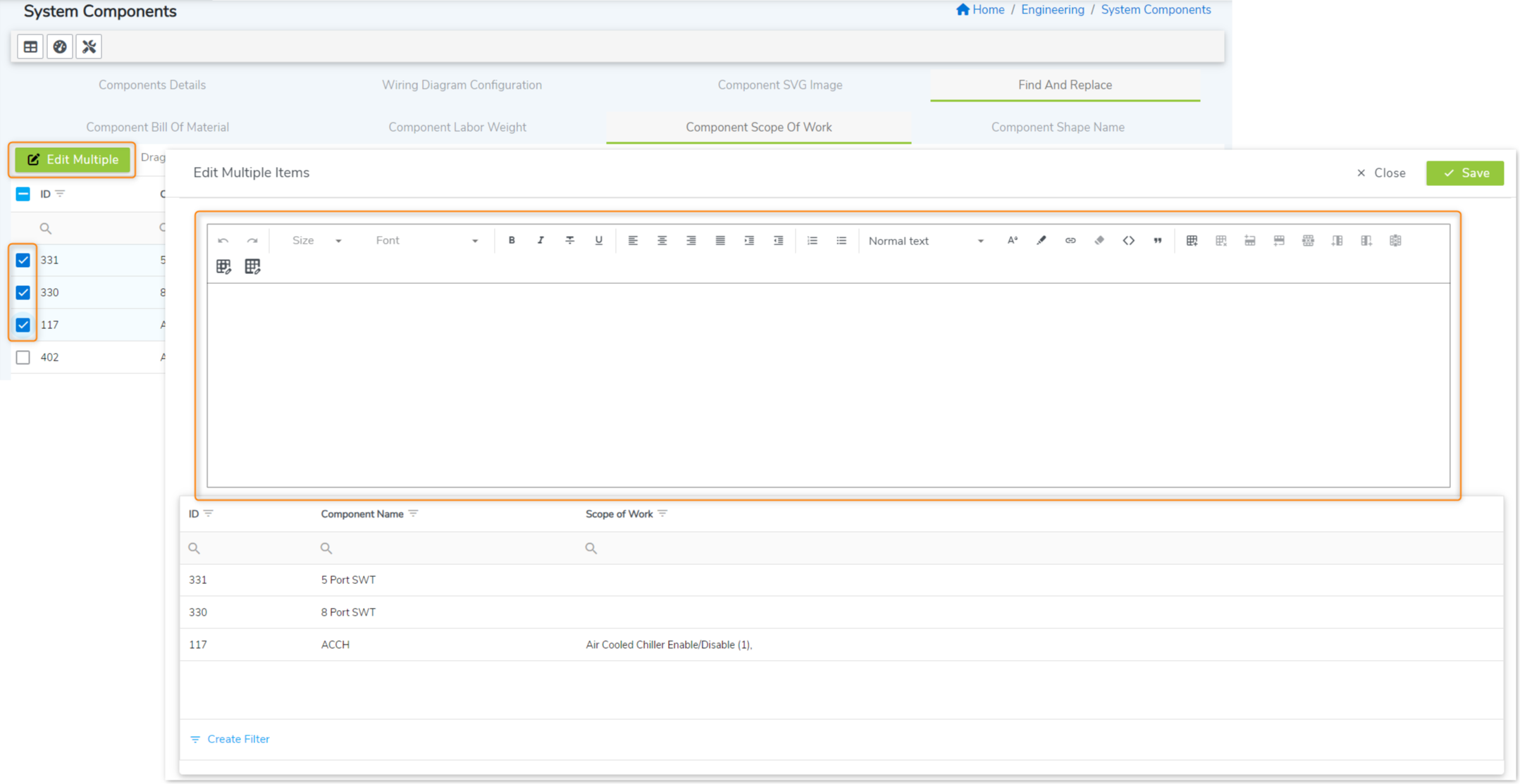Open the Size dropdown
This screenshot has height=784, width=1520.
[316, 240]
